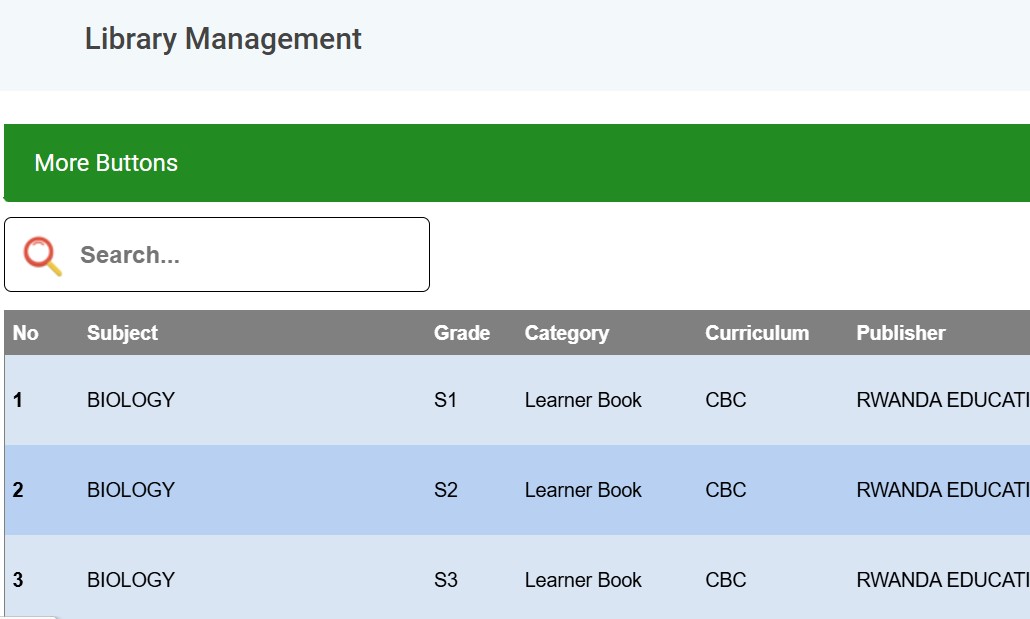The width and height of the screenshot is (1030, 619).
Task: Click the S1 grade cell
Action: [x=445, y=400]
